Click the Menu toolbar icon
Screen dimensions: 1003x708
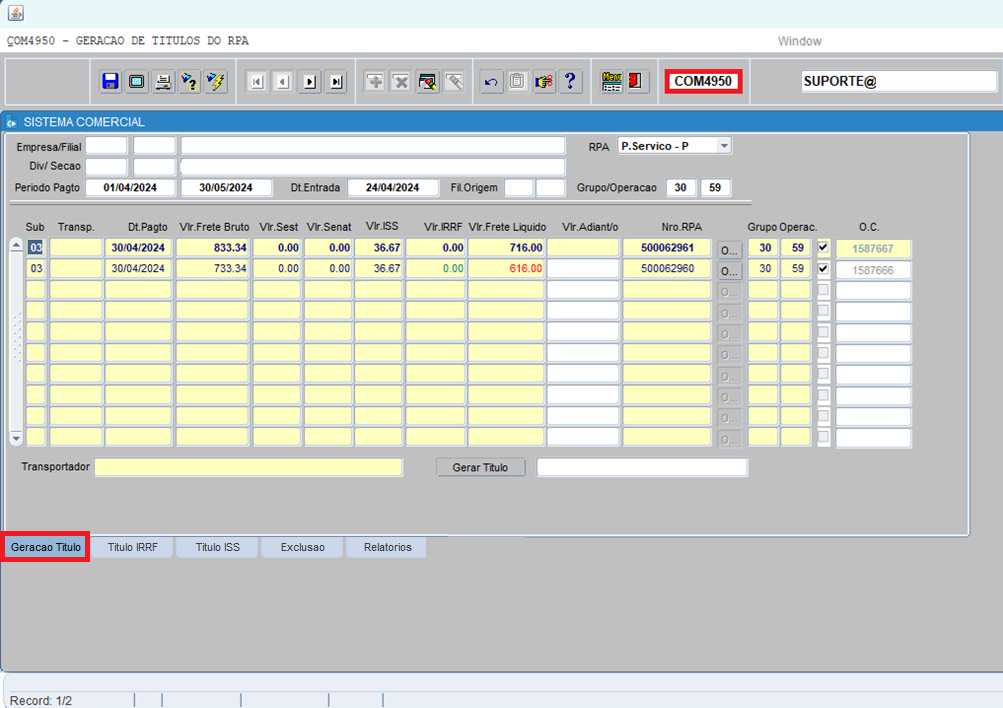click(612, 82)
